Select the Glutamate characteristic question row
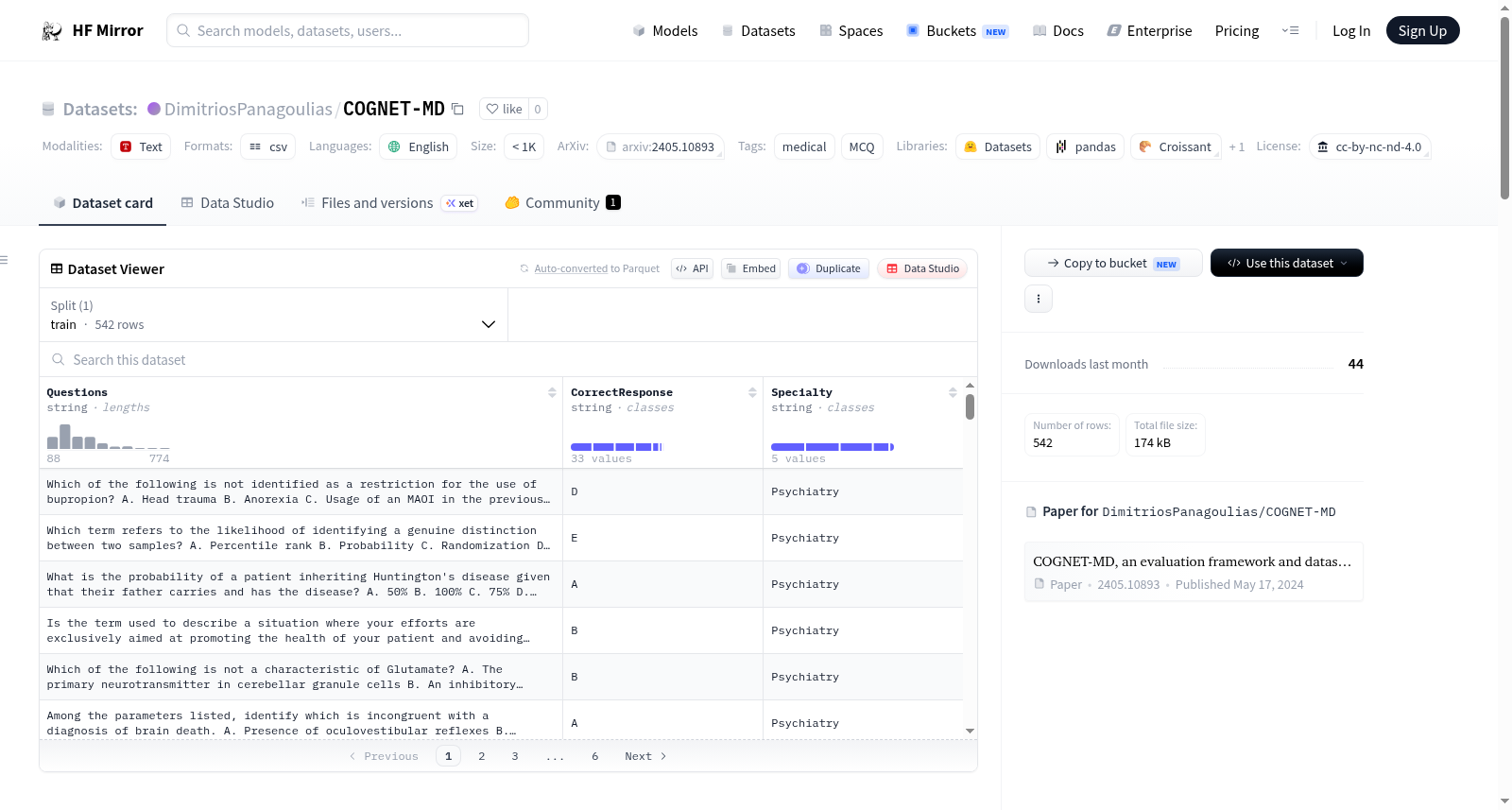This screenshot has width=1512, height=810. (x=501, y=677)
